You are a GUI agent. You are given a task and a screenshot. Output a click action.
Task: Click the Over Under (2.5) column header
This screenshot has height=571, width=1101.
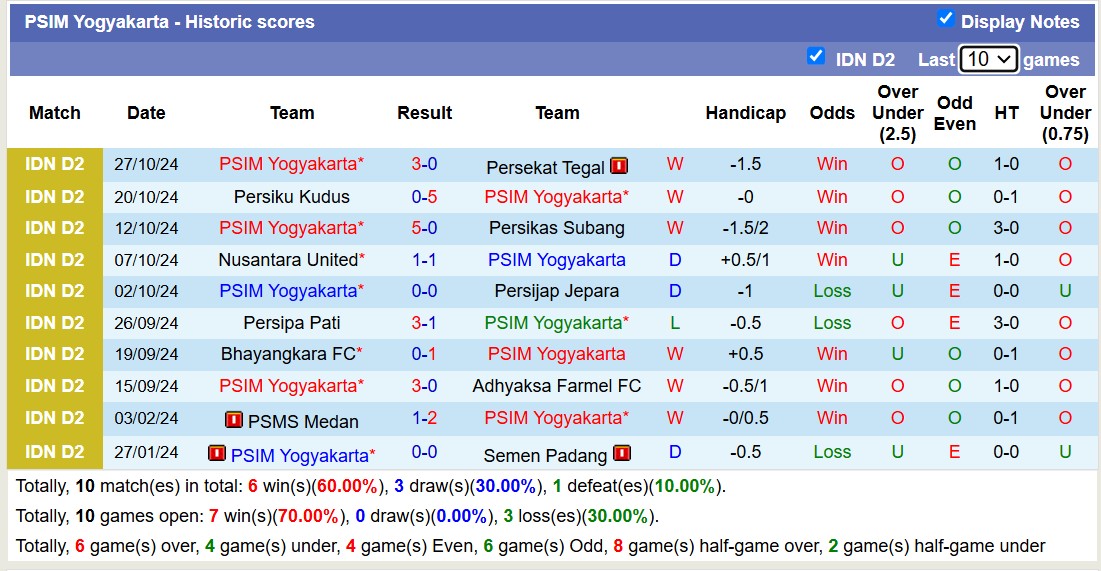click(897, 113)
